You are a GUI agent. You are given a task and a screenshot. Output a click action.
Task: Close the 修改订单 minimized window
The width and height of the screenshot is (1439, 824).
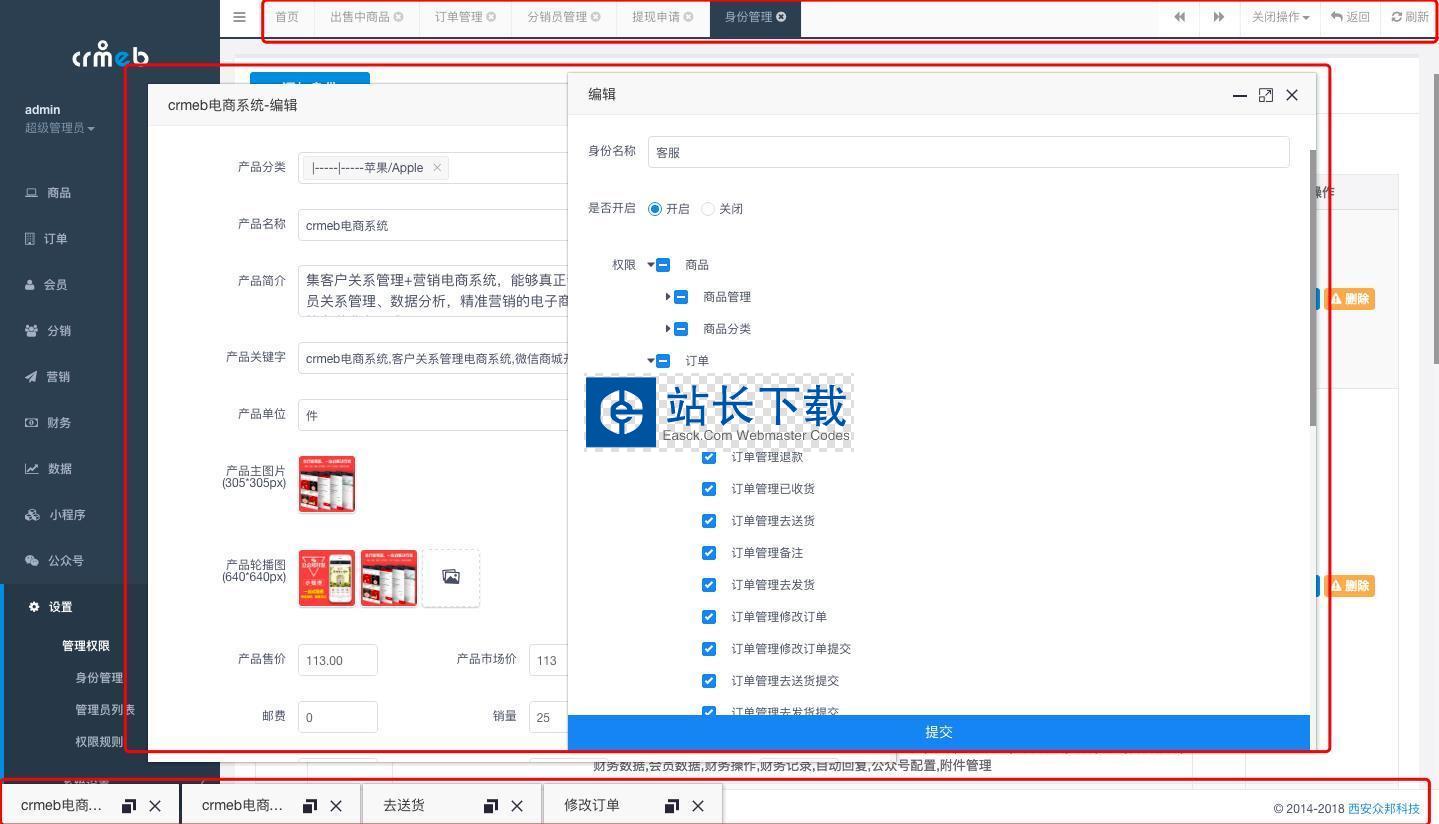[698, 806]
